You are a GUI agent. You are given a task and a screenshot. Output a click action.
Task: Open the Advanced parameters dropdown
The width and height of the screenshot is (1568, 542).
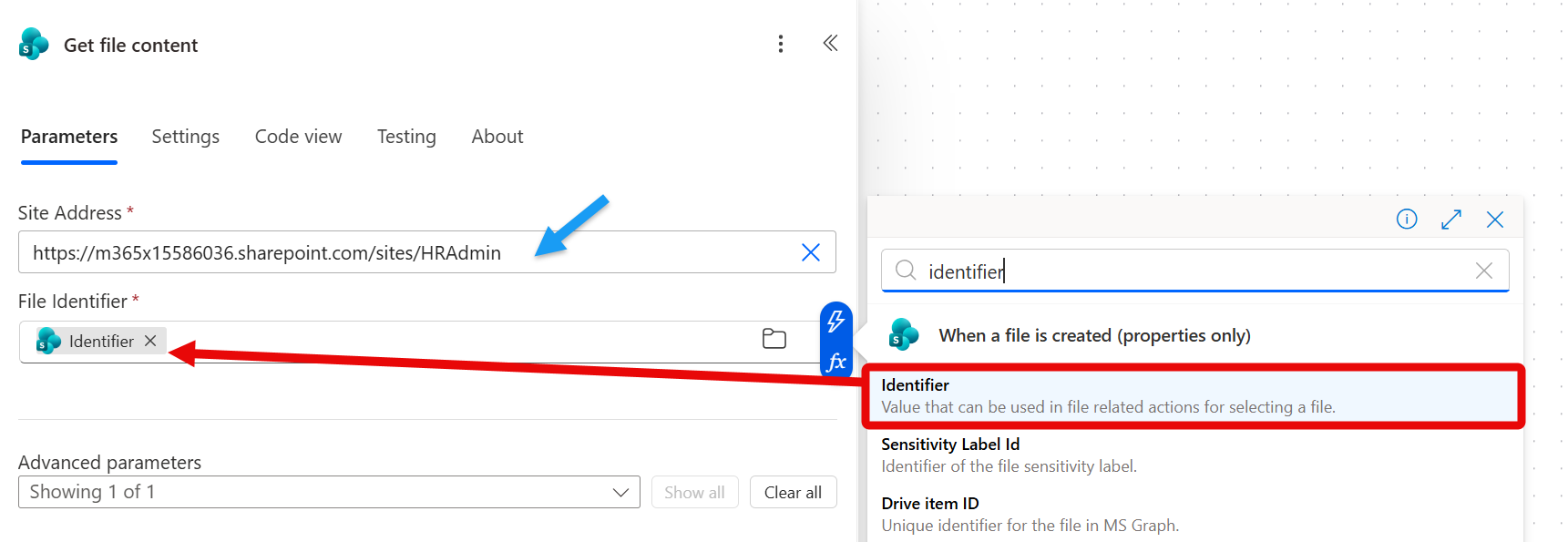329,492
